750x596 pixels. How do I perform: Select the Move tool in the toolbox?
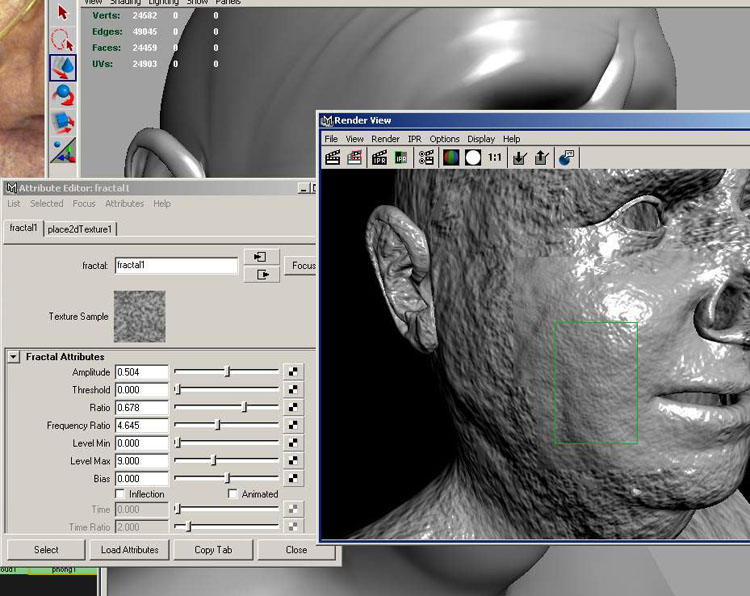pos(63,68)
